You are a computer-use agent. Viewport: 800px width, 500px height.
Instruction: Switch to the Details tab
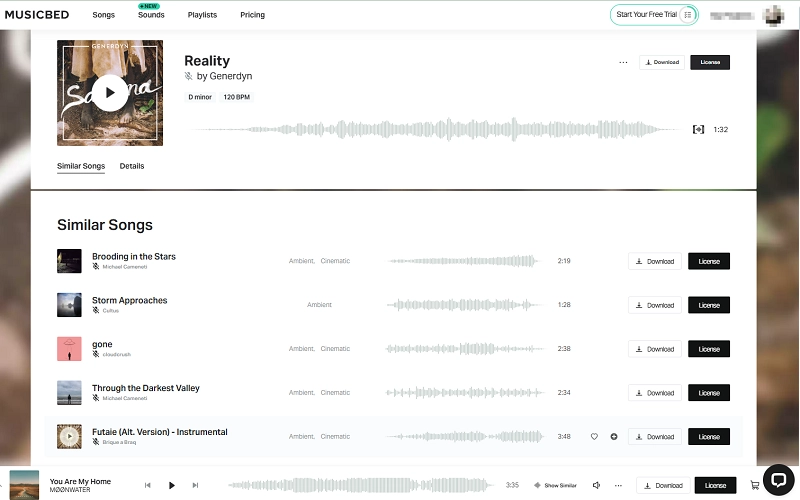(x=132, y=166)
